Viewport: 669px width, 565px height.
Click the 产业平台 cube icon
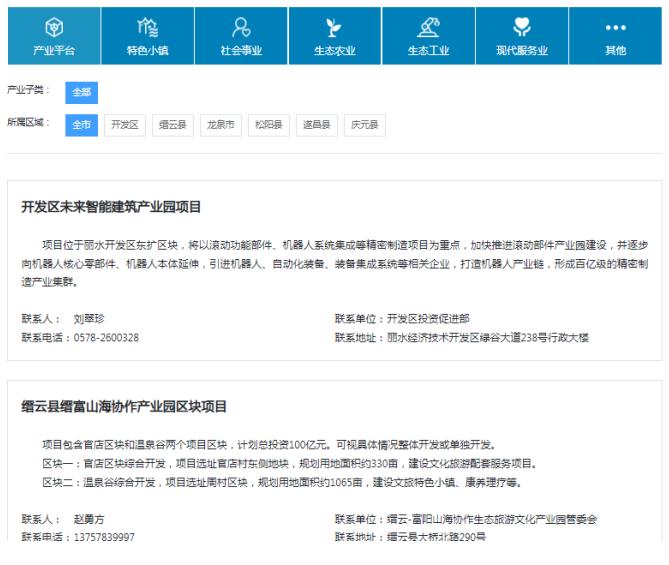pos(53,26)
